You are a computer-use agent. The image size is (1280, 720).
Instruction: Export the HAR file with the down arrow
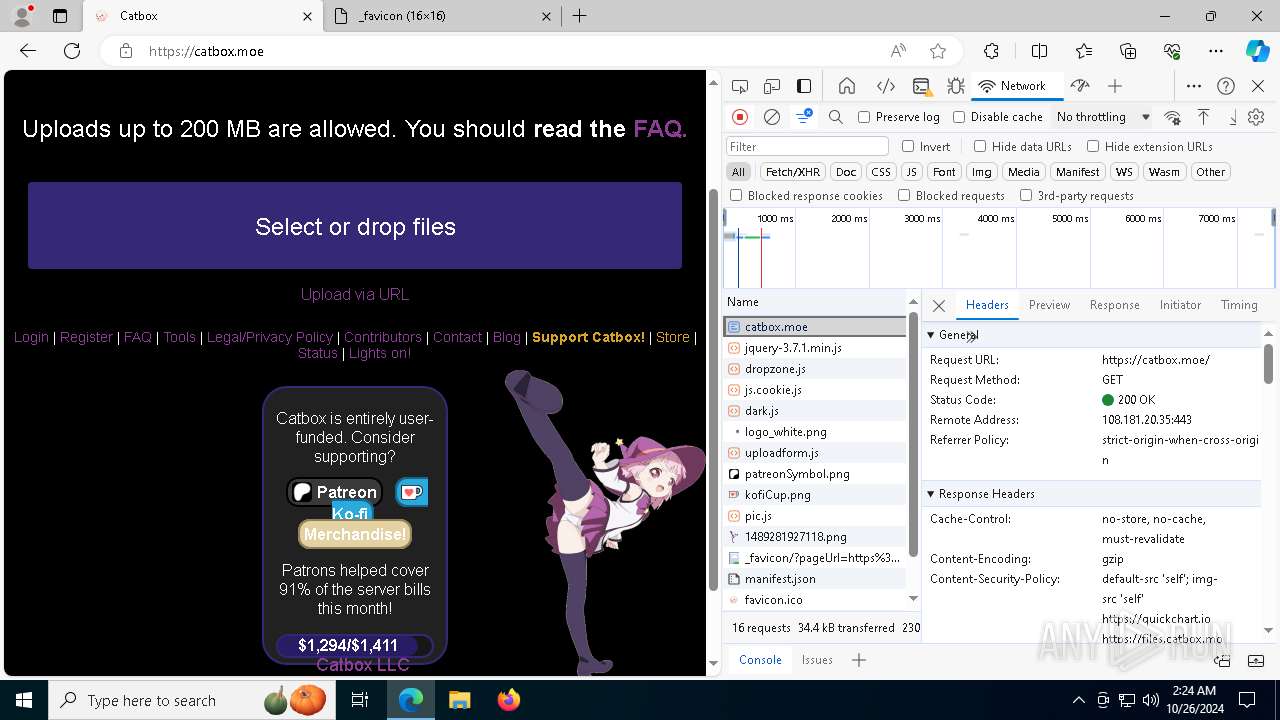1233,117
